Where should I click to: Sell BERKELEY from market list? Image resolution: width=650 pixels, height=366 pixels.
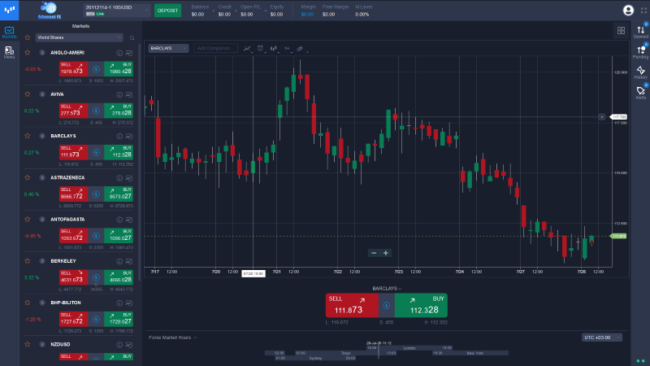73,277
